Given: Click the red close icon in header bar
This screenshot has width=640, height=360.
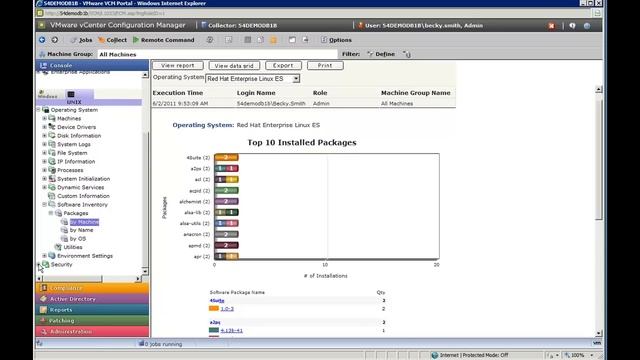Looking at the screenshot, I should [551, 26].
